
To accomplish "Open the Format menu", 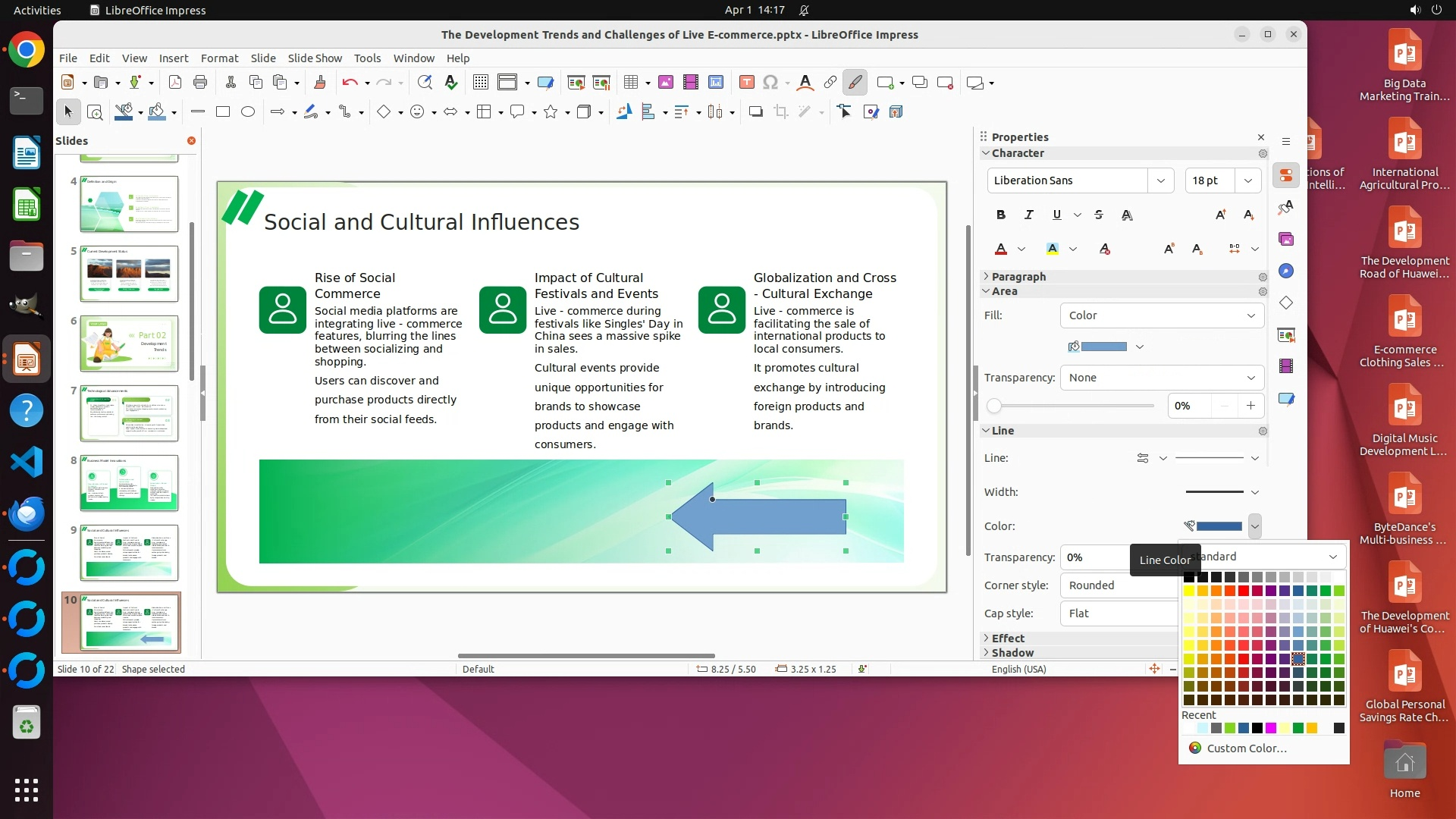I will coord(219,58).
